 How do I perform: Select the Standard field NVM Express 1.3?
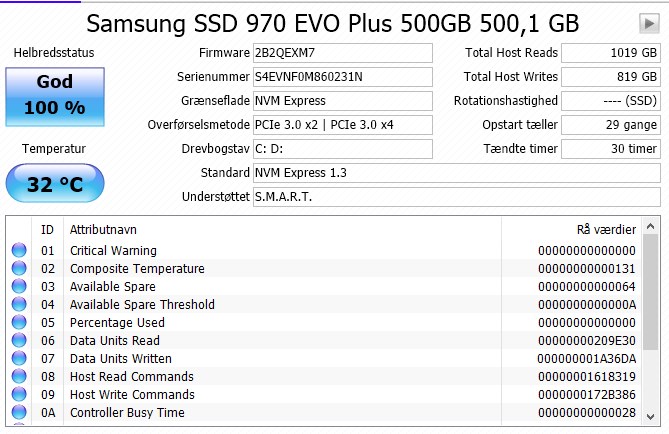[457, 173]
